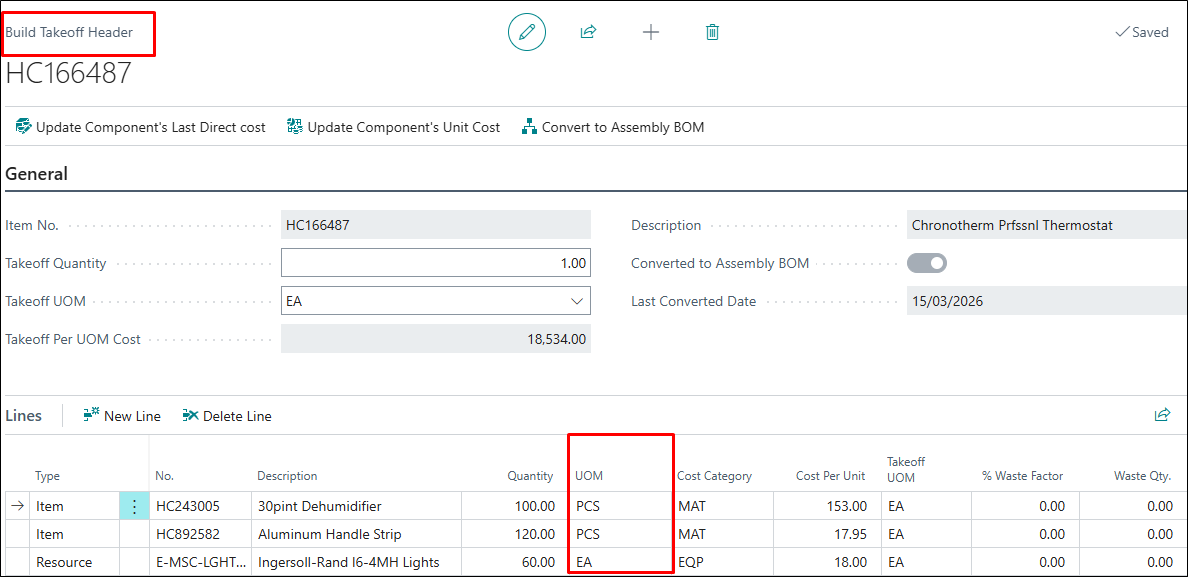The width and height of the screenshot is (1188, 577).
Task: Click Update Component's Last Direct cost
Action: [x=140, y=127]
